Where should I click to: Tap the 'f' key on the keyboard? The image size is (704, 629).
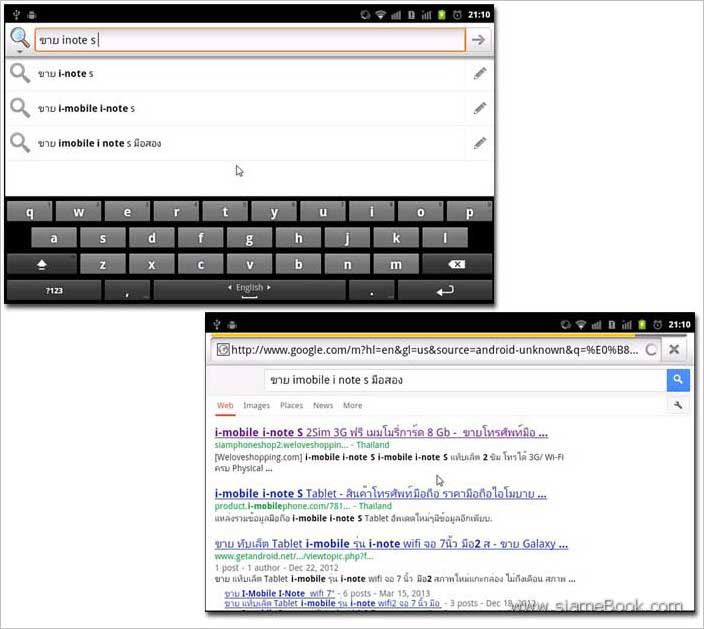tap(201, 238)
